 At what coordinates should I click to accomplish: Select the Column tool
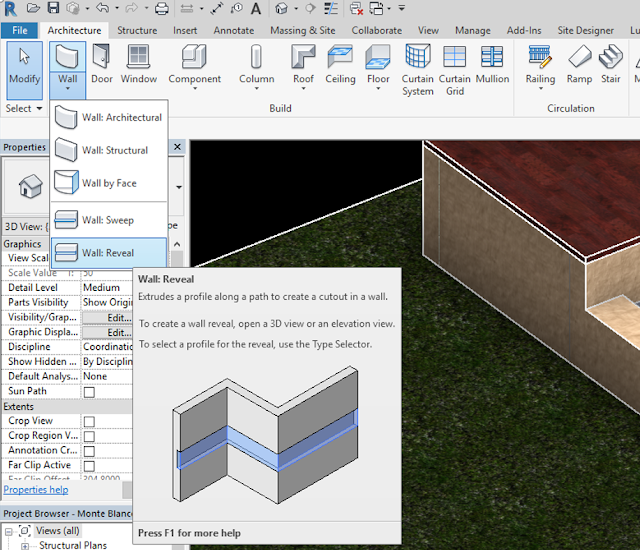coord(256,64)
